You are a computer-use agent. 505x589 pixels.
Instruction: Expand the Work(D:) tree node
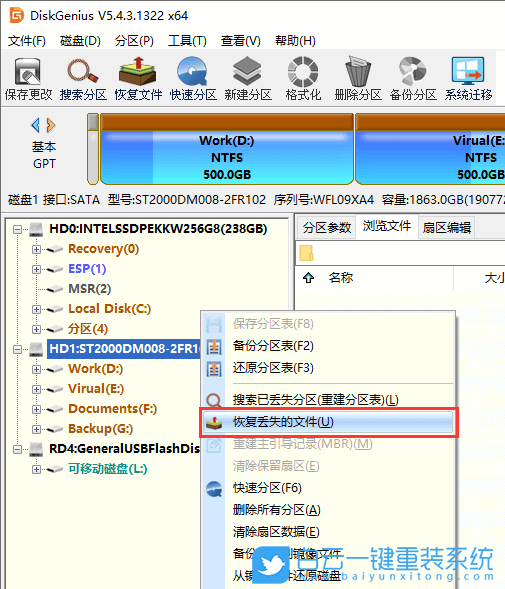click(x=36, y=369)
